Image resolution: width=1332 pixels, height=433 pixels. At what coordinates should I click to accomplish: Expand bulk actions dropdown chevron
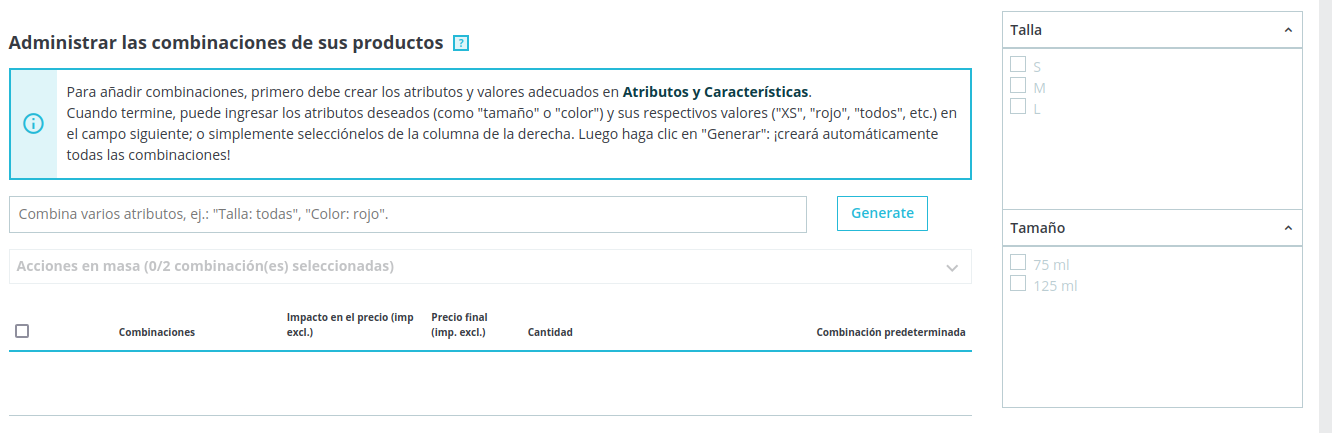pos(952,267)
